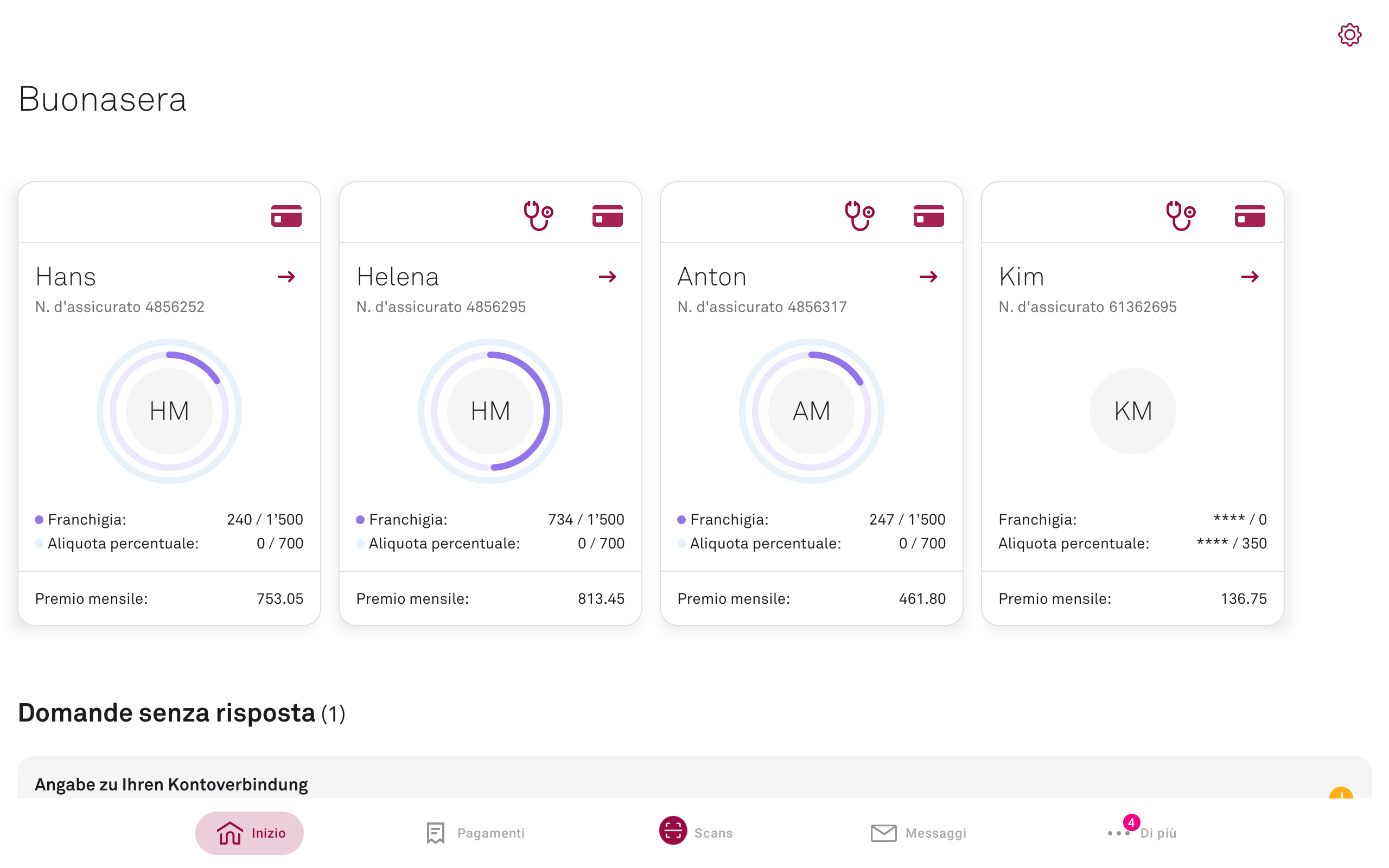
Task: Switch to the Messaggi tab
Action: pyautogui.click(x=919, y=832)
